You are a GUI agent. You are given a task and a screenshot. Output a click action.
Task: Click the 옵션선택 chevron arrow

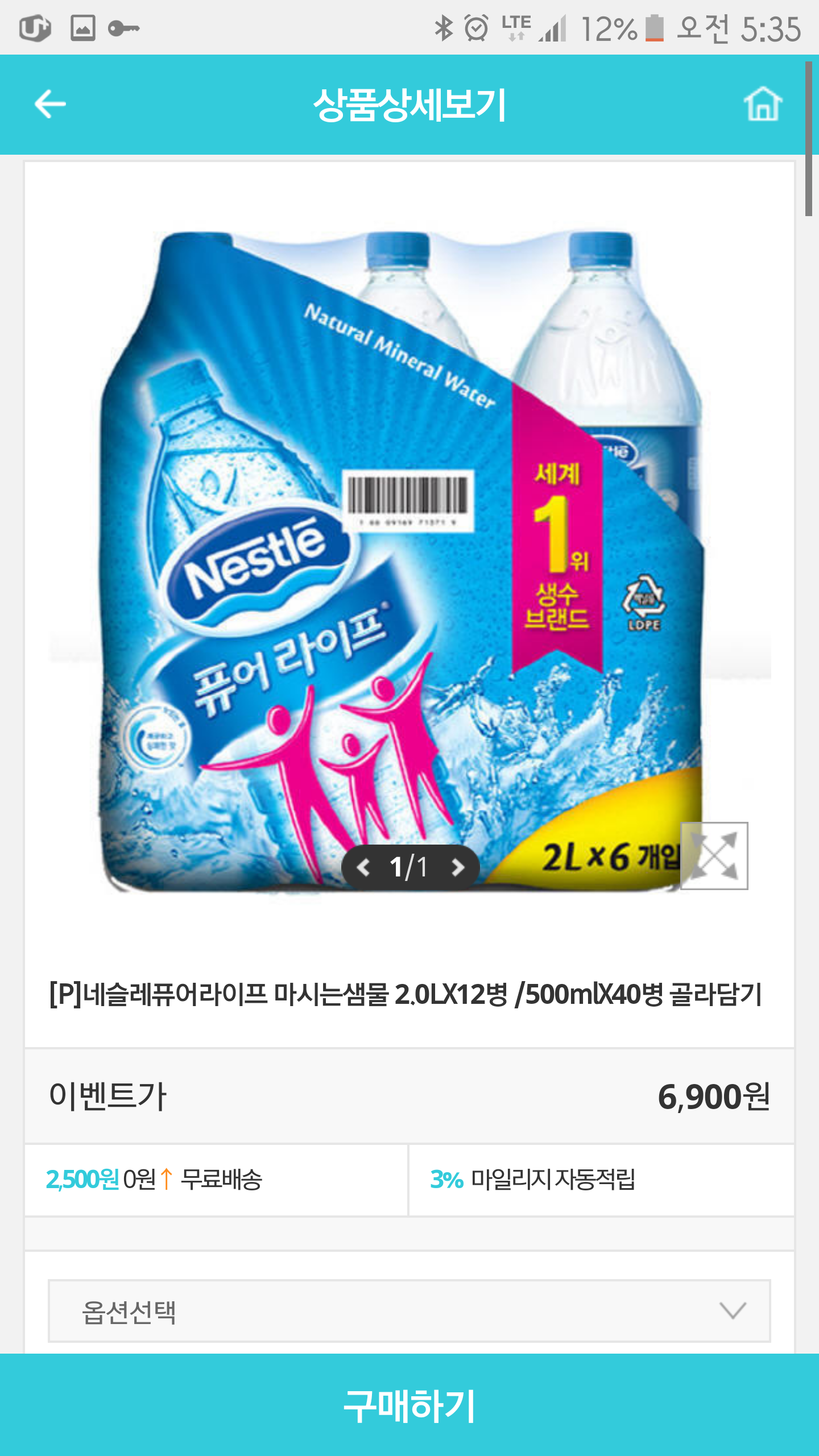[733, 1311]
